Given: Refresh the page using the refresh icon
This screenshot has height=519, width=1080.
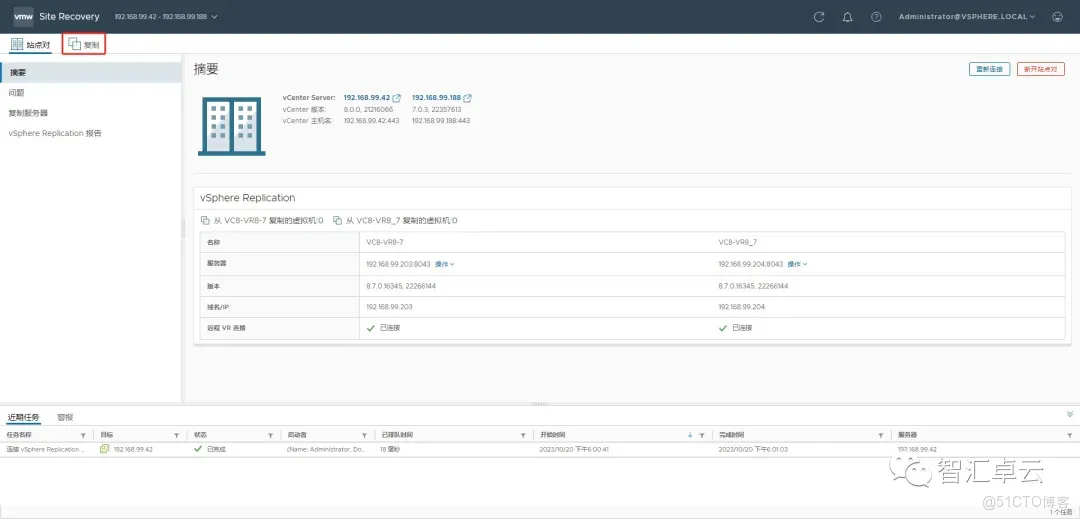Looking at the screenshot, I should coord(819,17).
